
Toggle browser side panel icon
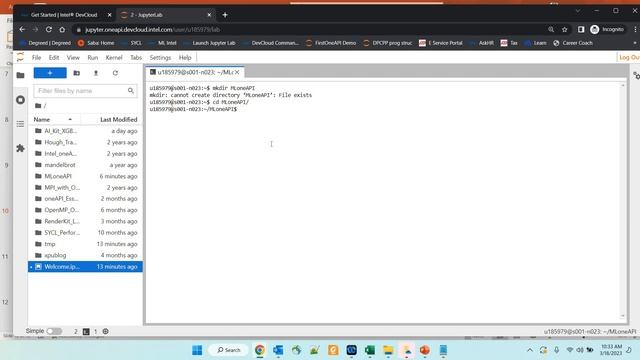(581, 29)
